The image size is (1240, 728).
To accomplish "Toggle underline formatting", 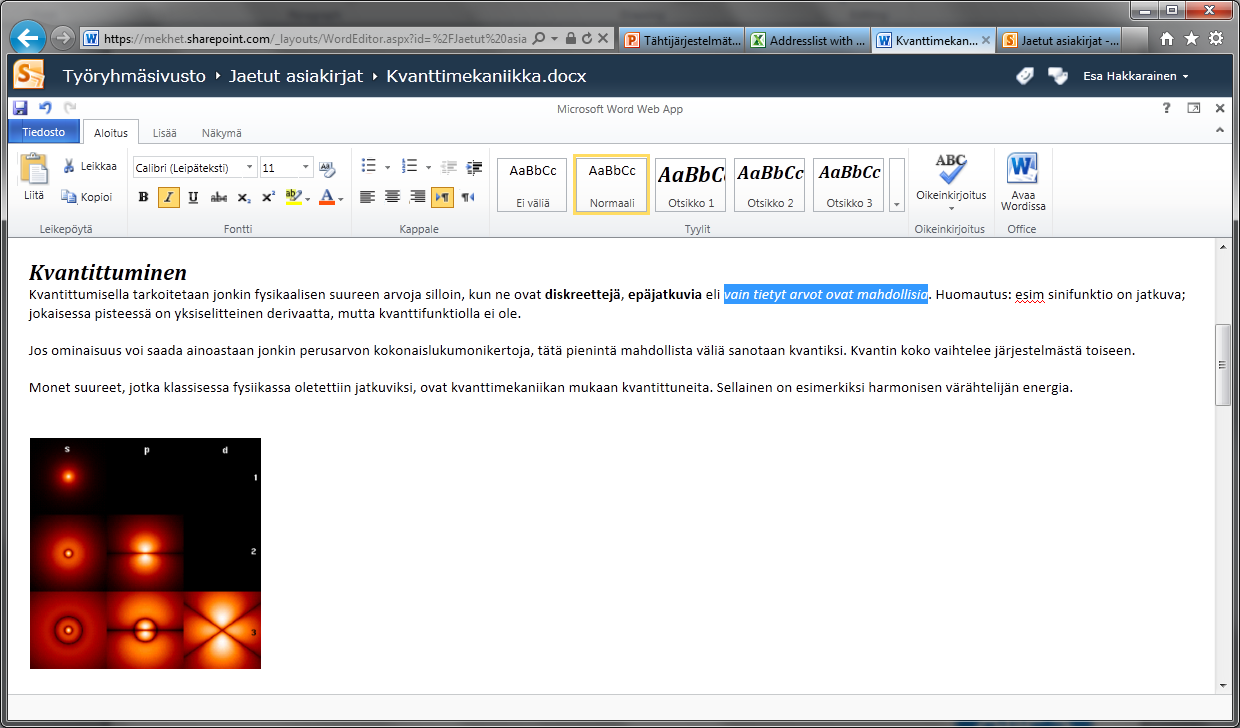I will pos(193,197).
